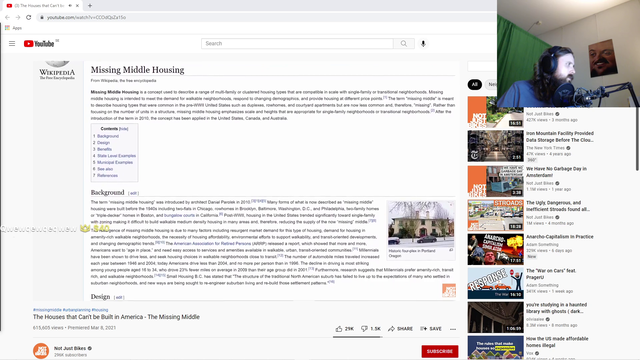Like the video with thumbs up
Viewport: 640px width, 360px height.
click(344, 329)
